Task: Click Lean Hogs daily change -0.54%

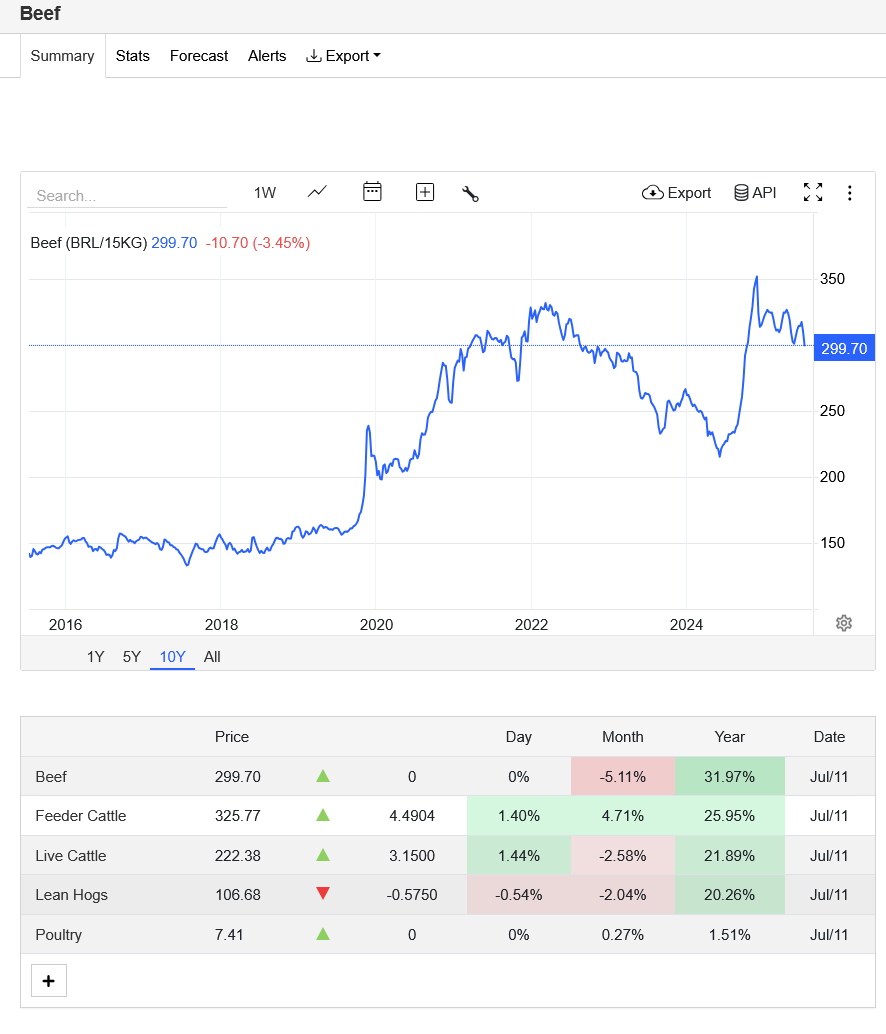Action: coord(519,895)
